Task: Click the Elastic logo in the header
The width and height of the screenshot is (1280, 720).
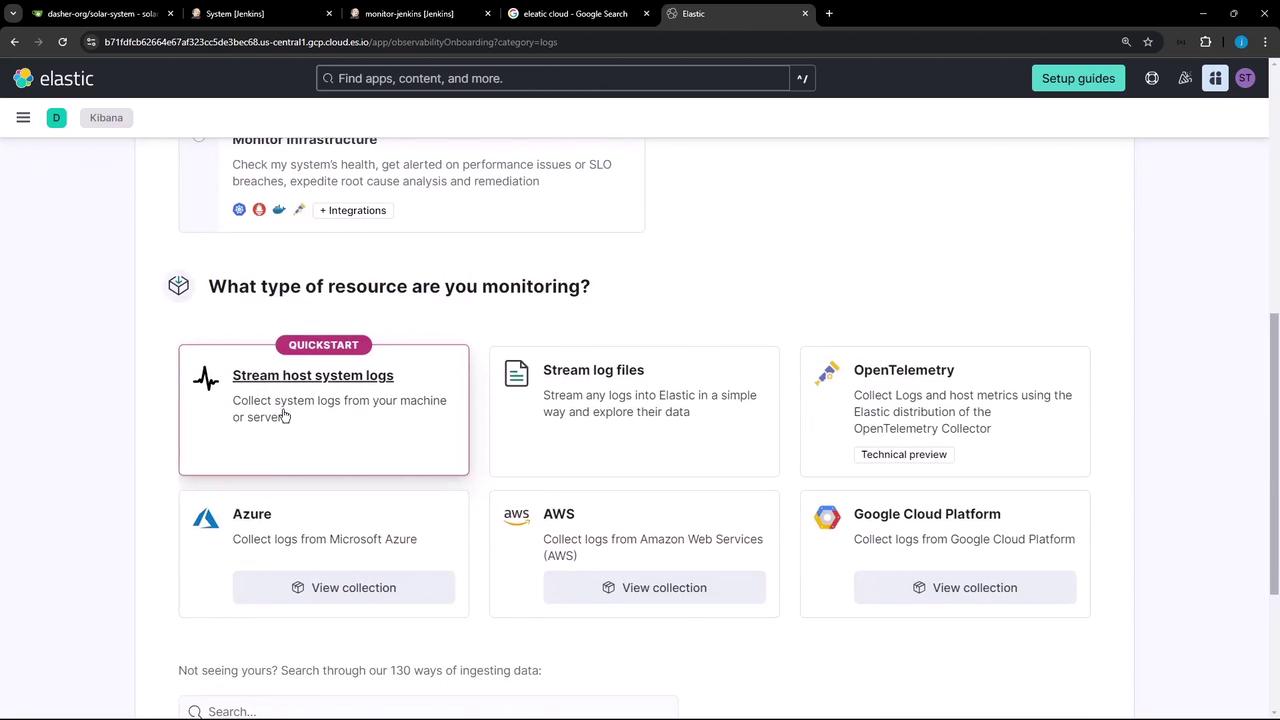Action: [x=53, y=78]
